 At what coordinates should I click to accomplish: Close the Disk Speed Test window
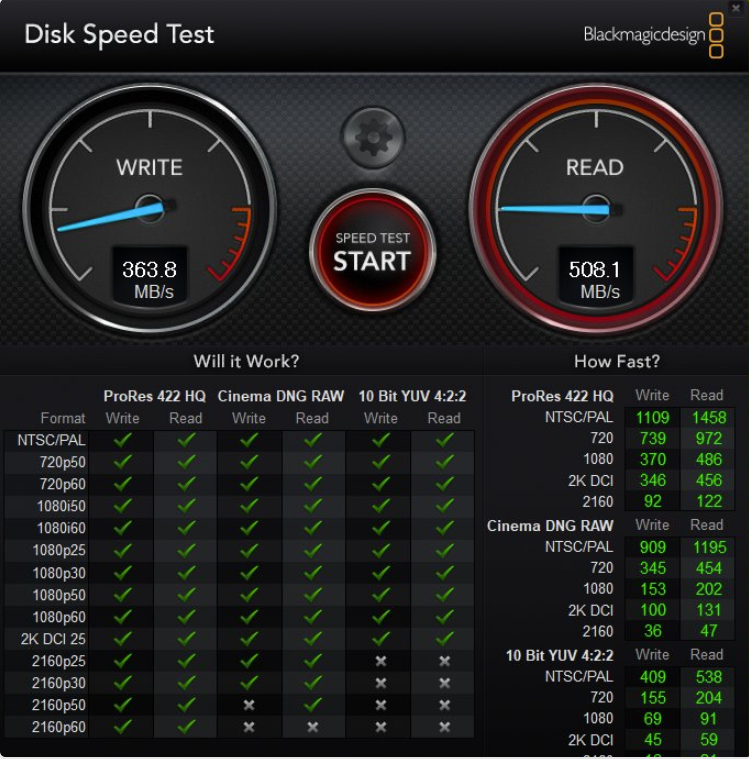click(x=736, y=8)
